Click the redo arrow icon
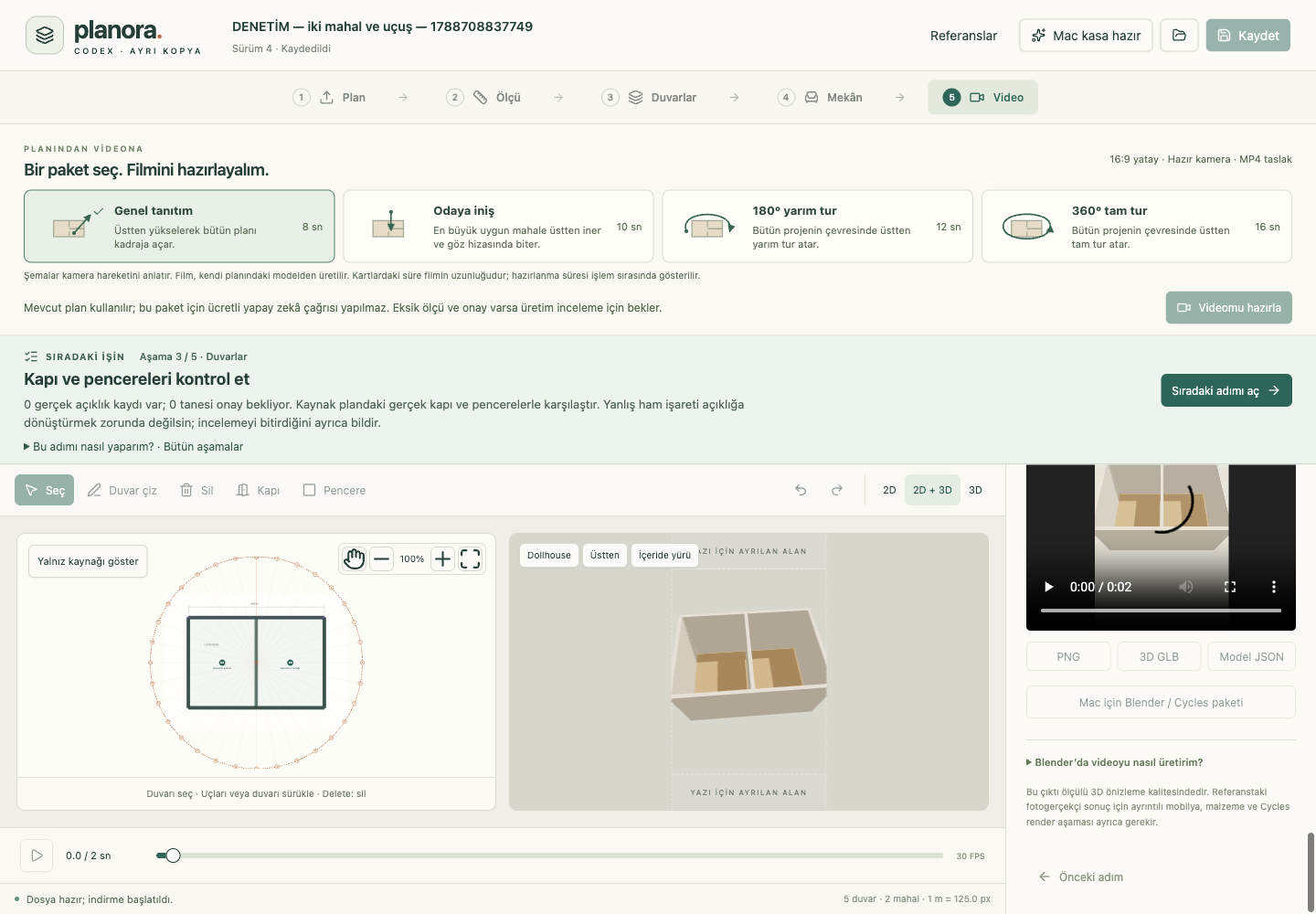This screenshot has height=914, width=1316. [837, 490]
